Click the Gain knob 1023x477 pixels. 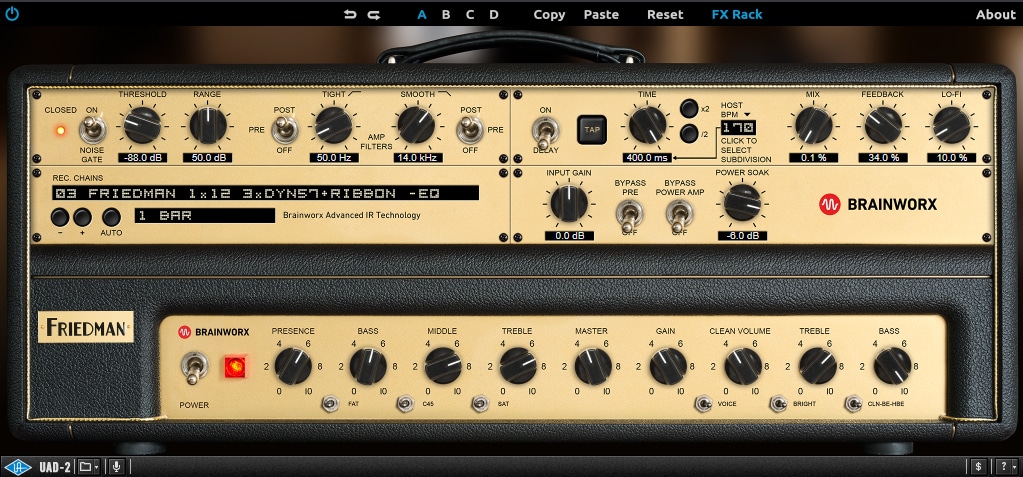(x=667, y=365)
